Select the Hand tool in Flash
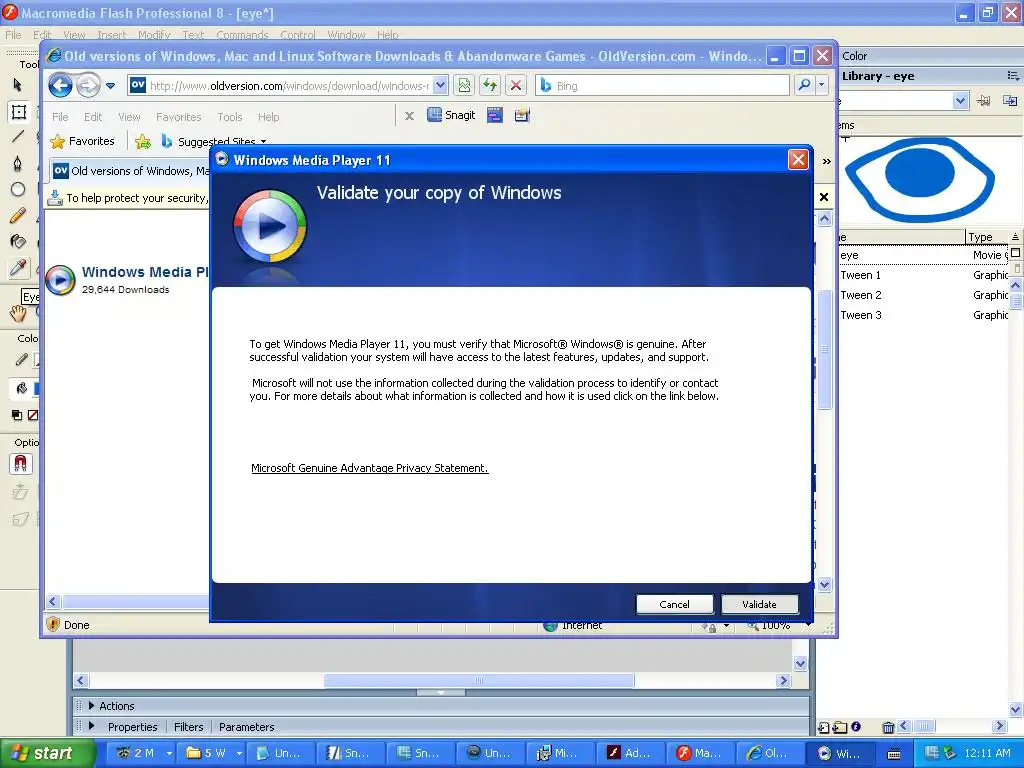 point(18,313)
